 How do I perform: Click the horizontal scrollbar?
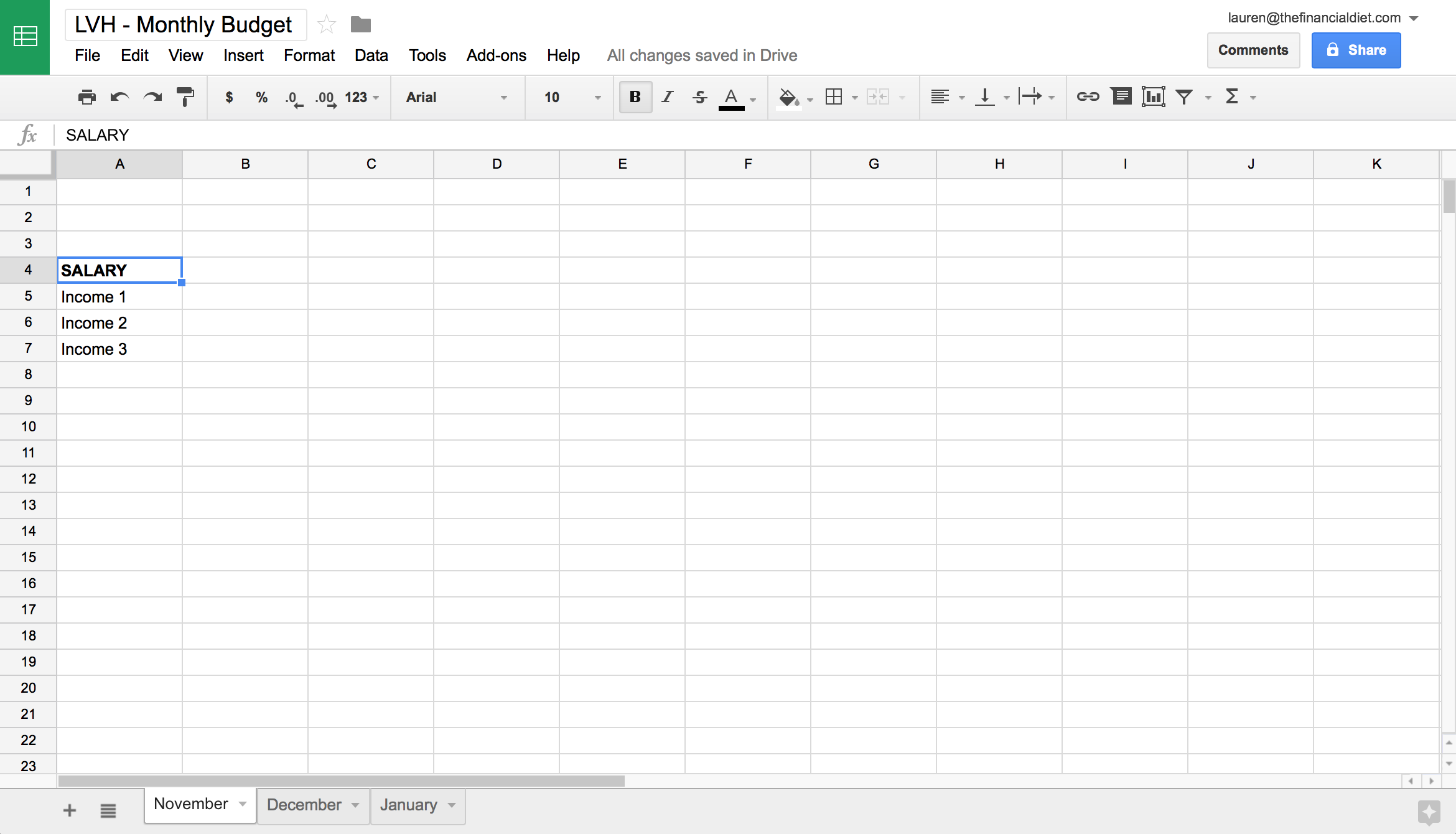click(343, 779)
